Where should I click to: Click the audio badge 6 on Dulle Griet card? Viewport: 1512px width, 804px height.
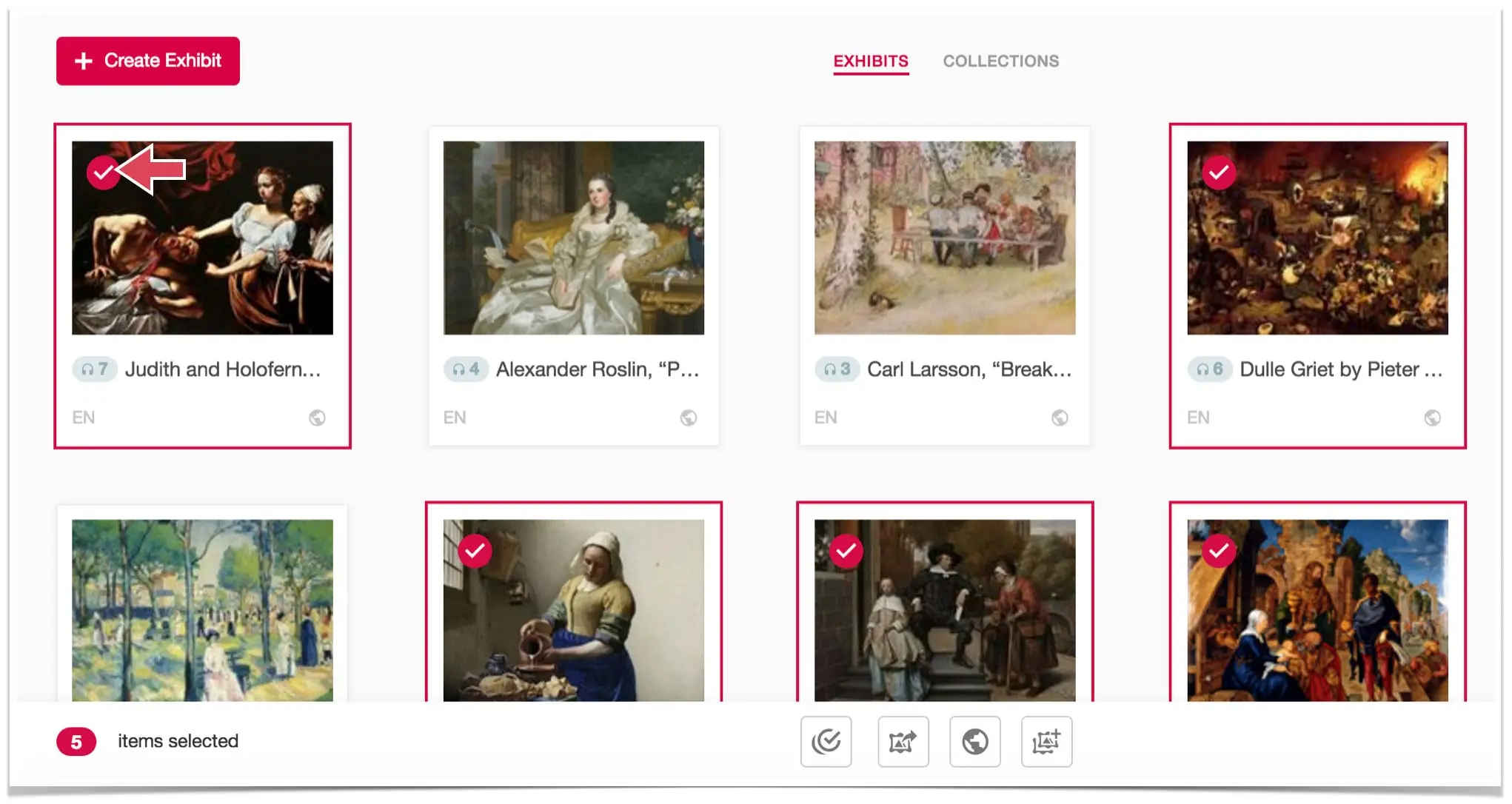click(x=1210, y=369)
